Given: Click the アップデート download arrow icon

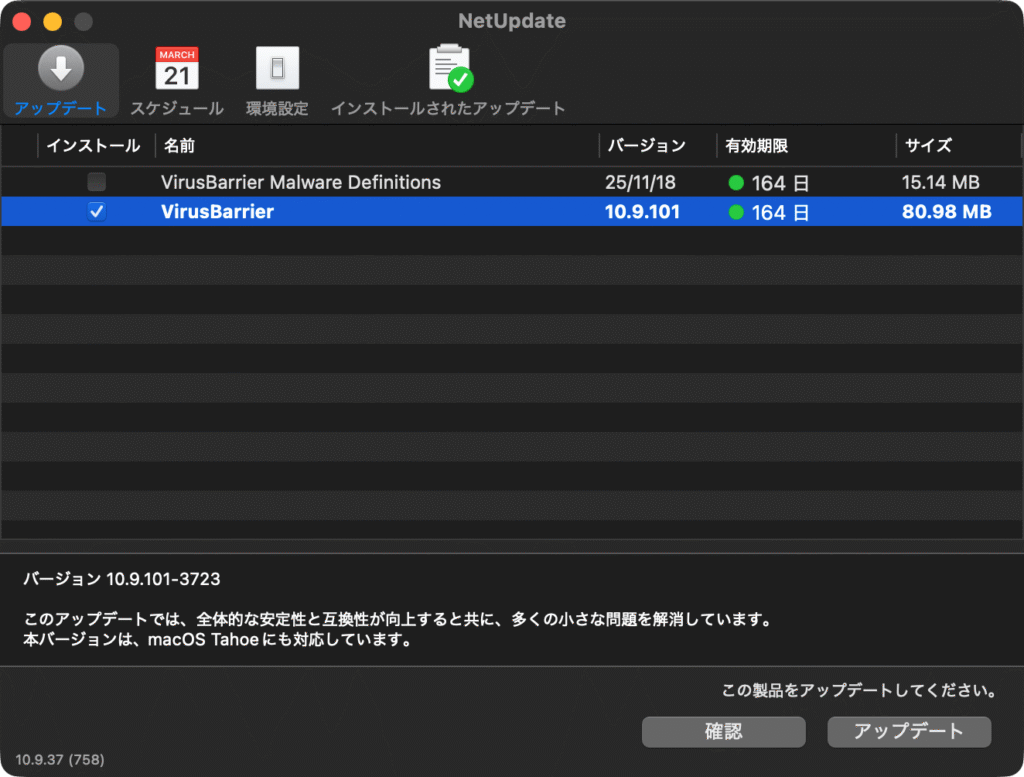Looking at the screenshot, I should pos(61,69).
